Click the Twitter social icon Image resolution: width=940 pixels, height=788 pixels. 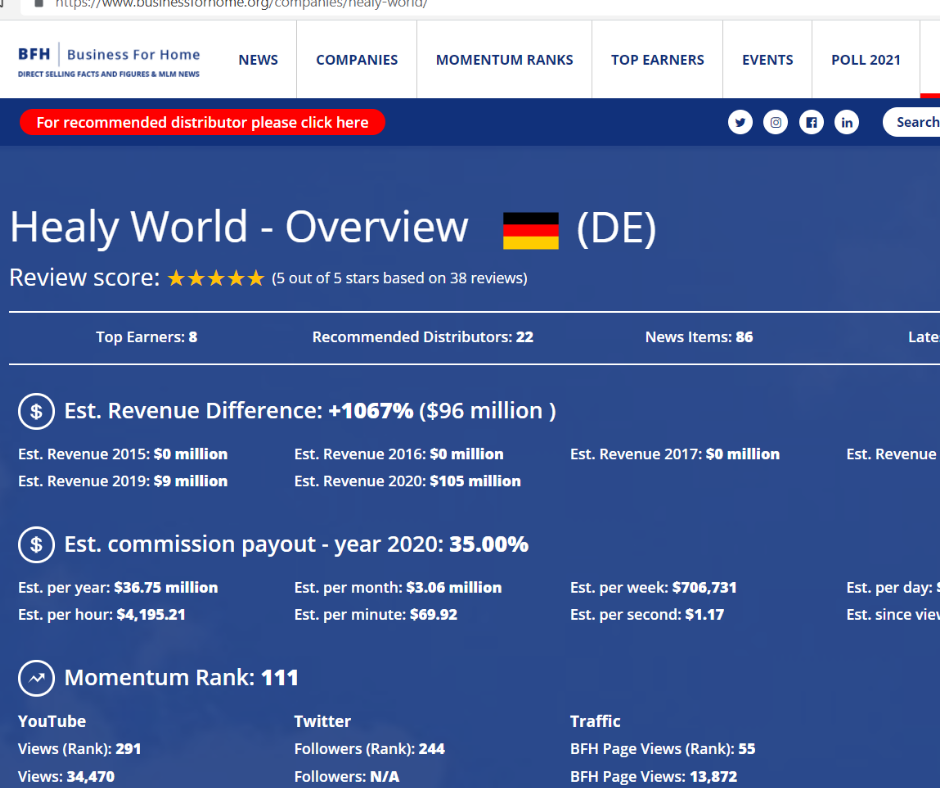point(740,123)
